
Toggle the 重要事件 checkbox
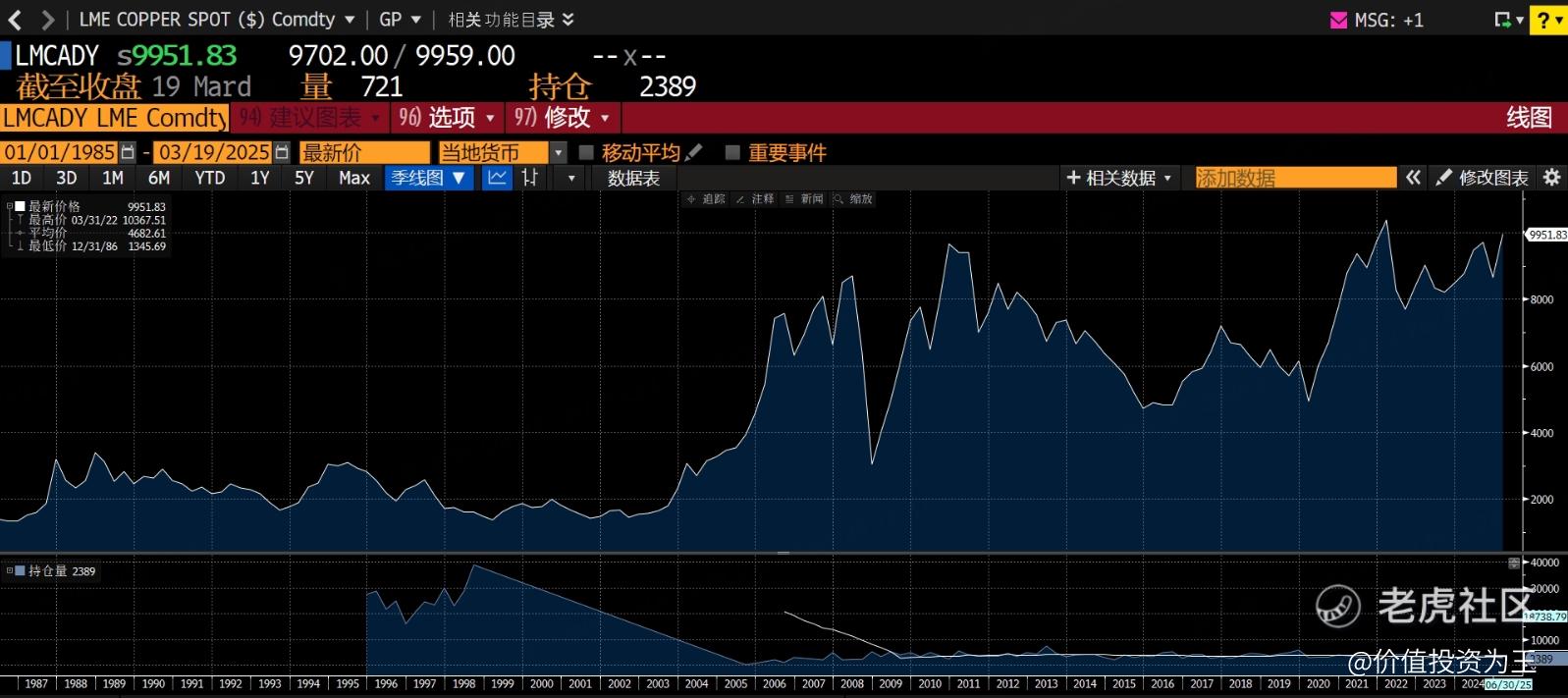[731, 152]
